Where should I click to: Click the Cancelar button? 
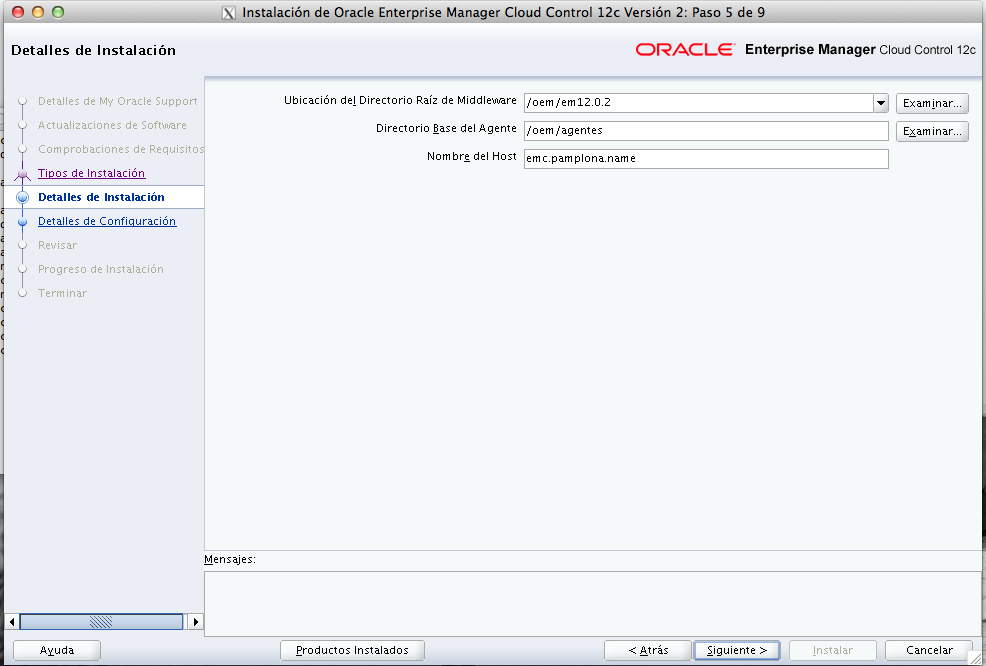point(927,650)
